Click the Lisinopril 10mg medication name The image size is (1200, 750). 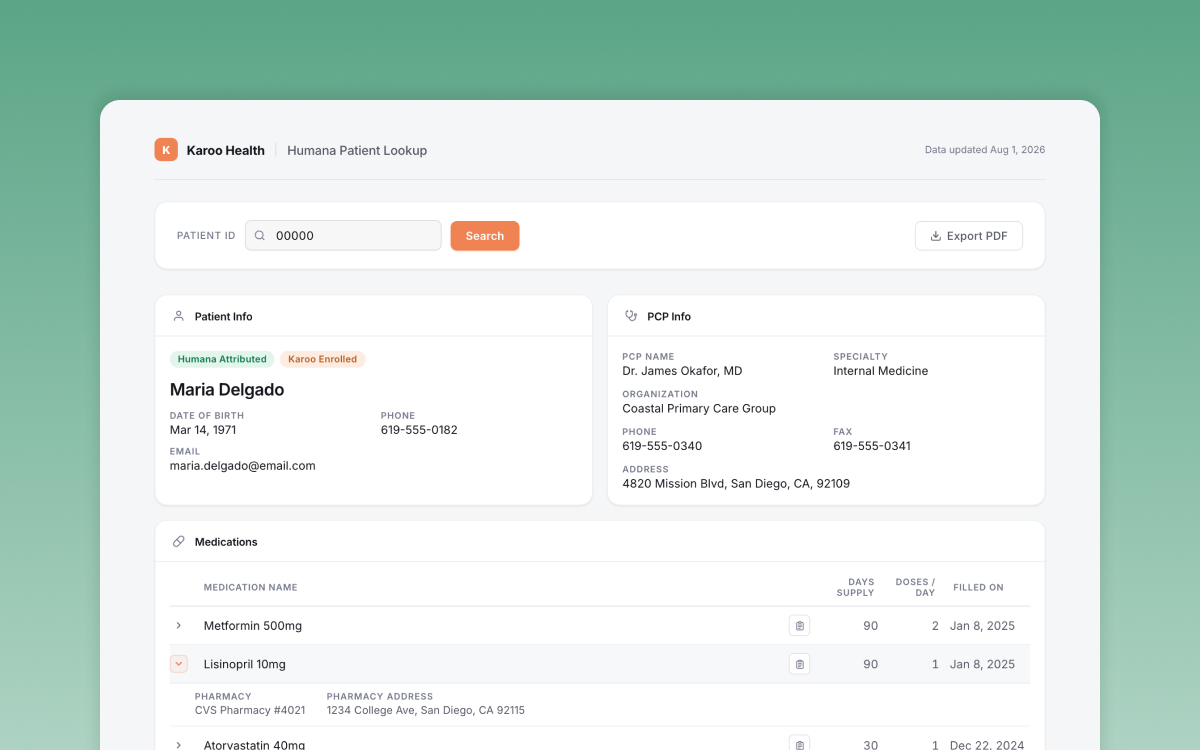point(245,664)
